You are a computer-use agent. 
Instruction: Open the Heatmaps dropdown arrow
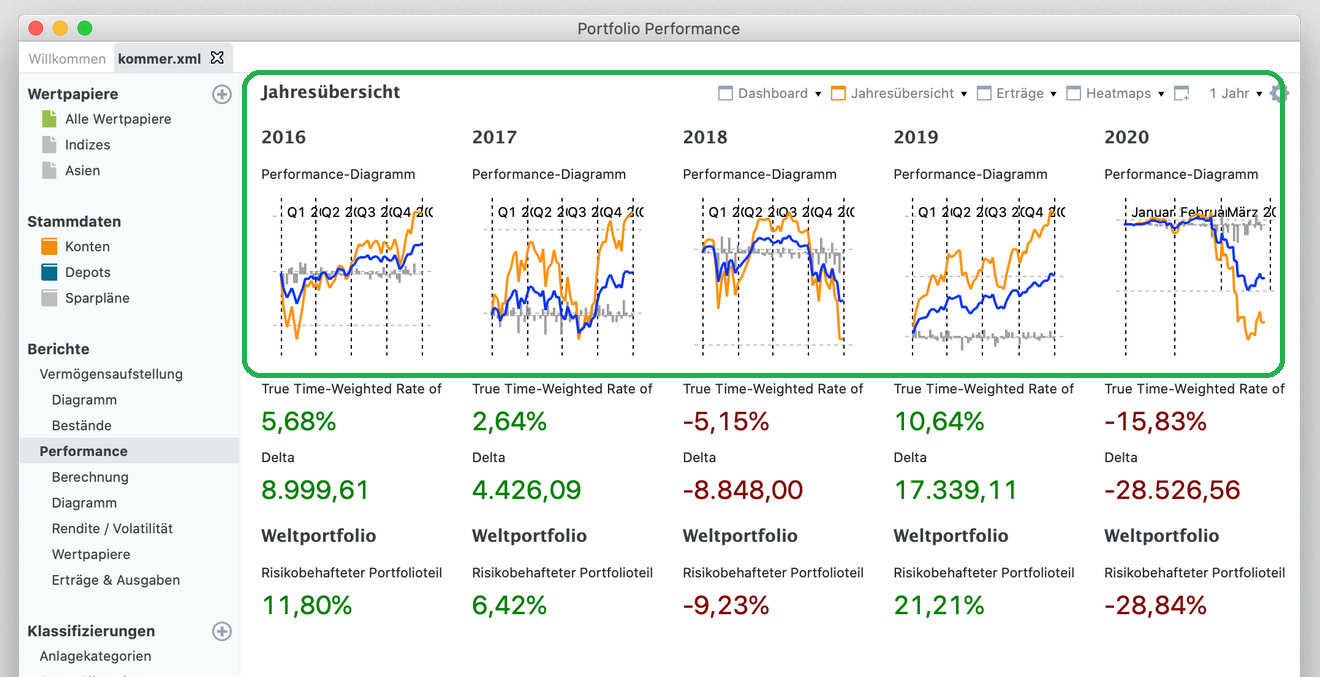pos(1161,94)
